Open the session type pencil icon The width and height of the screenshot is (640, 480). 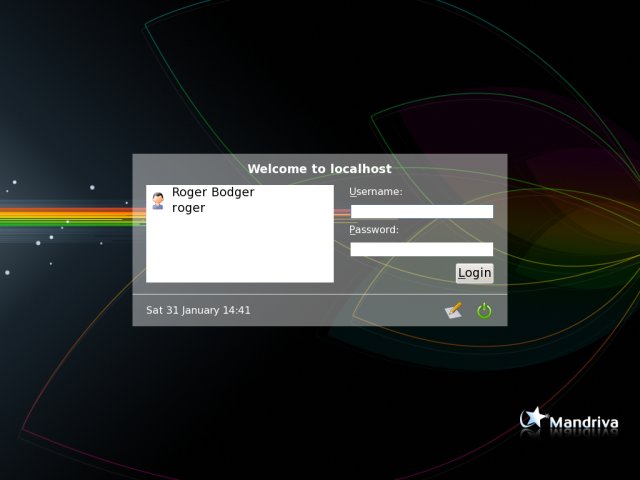click(x=453, y=310)
